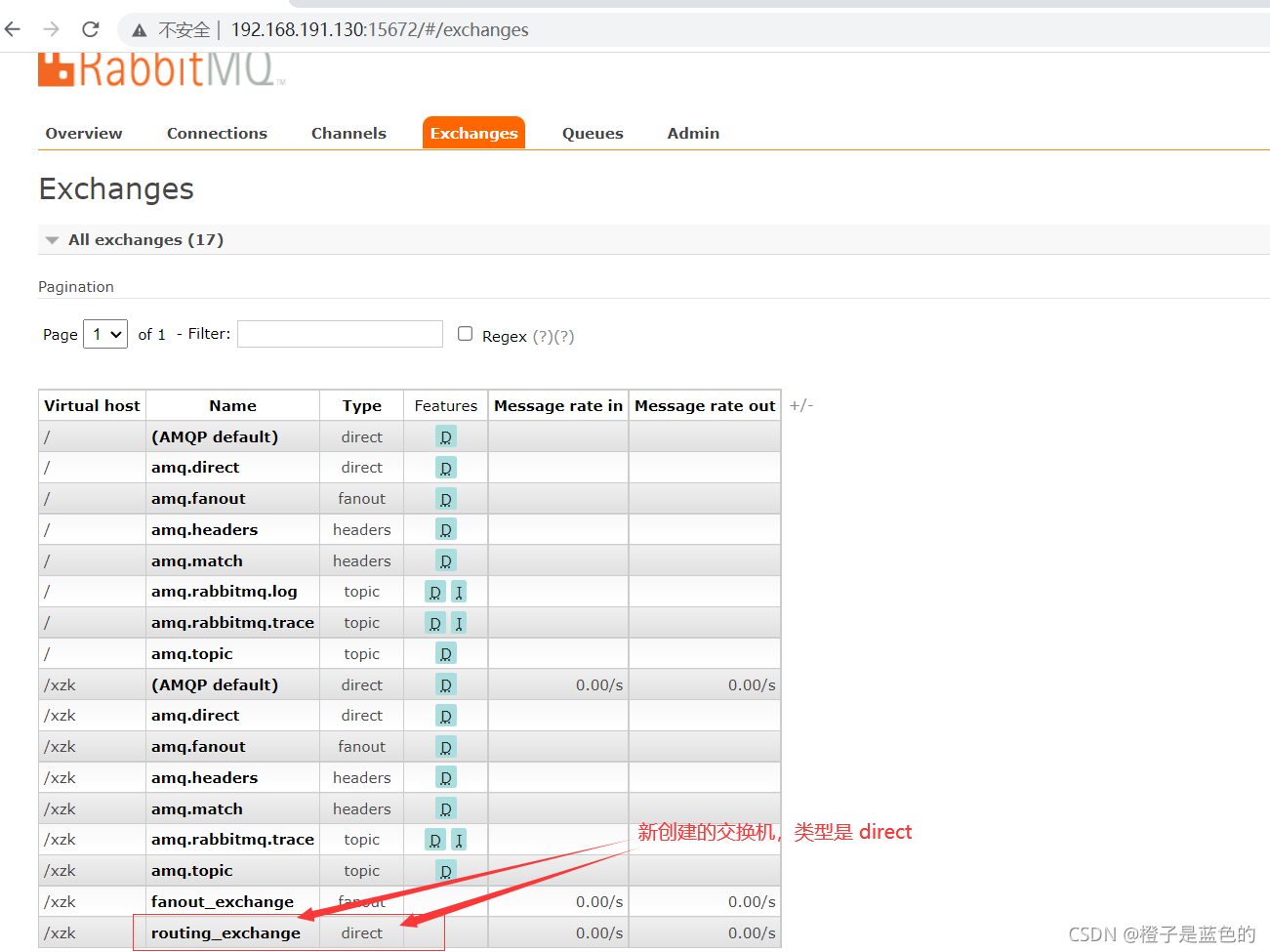
Task: Switch to the Connections tab
Action: [x=217, y=134]
